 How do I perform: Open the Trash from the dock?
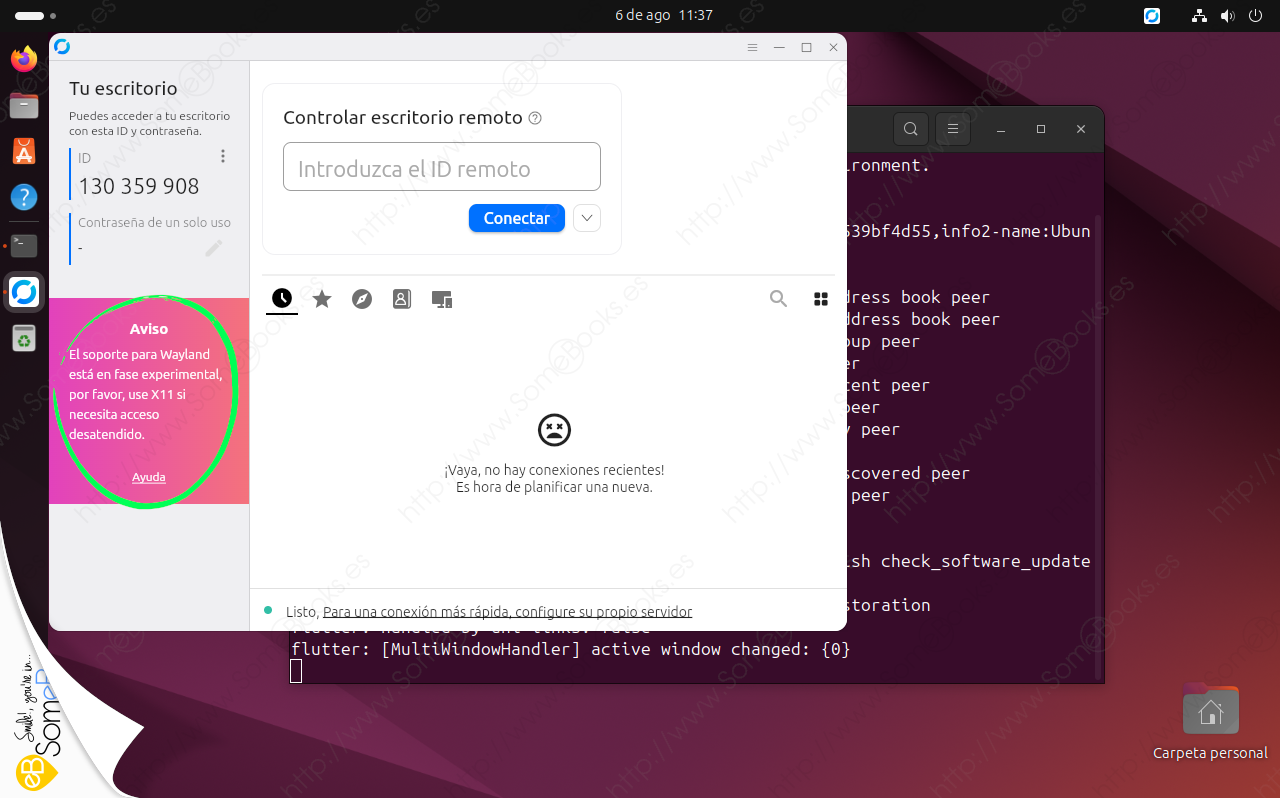coord(24,339)
